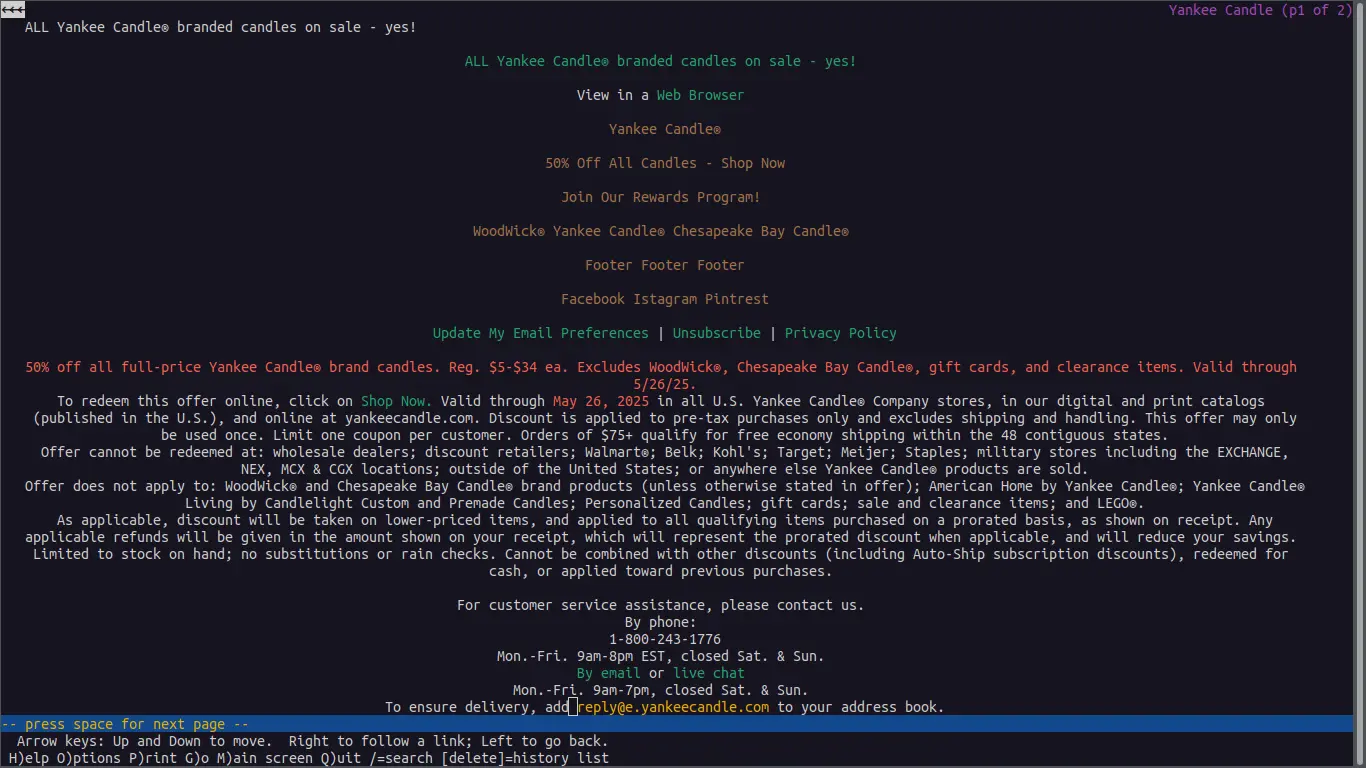Click the plain white 'ALL Yankee Candle®' heading line
The image size is (1366, 768).
(221, 27)
